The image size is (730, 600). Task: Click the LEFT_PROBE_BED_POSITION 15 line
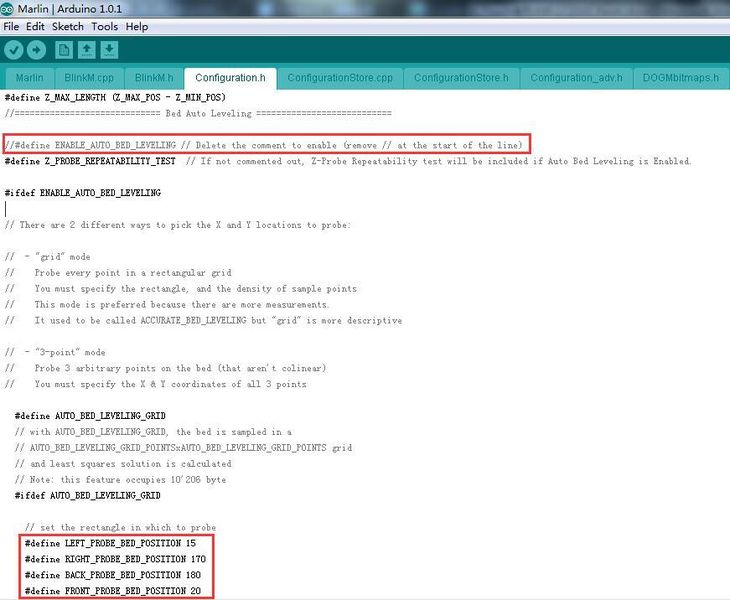[110, 543]
